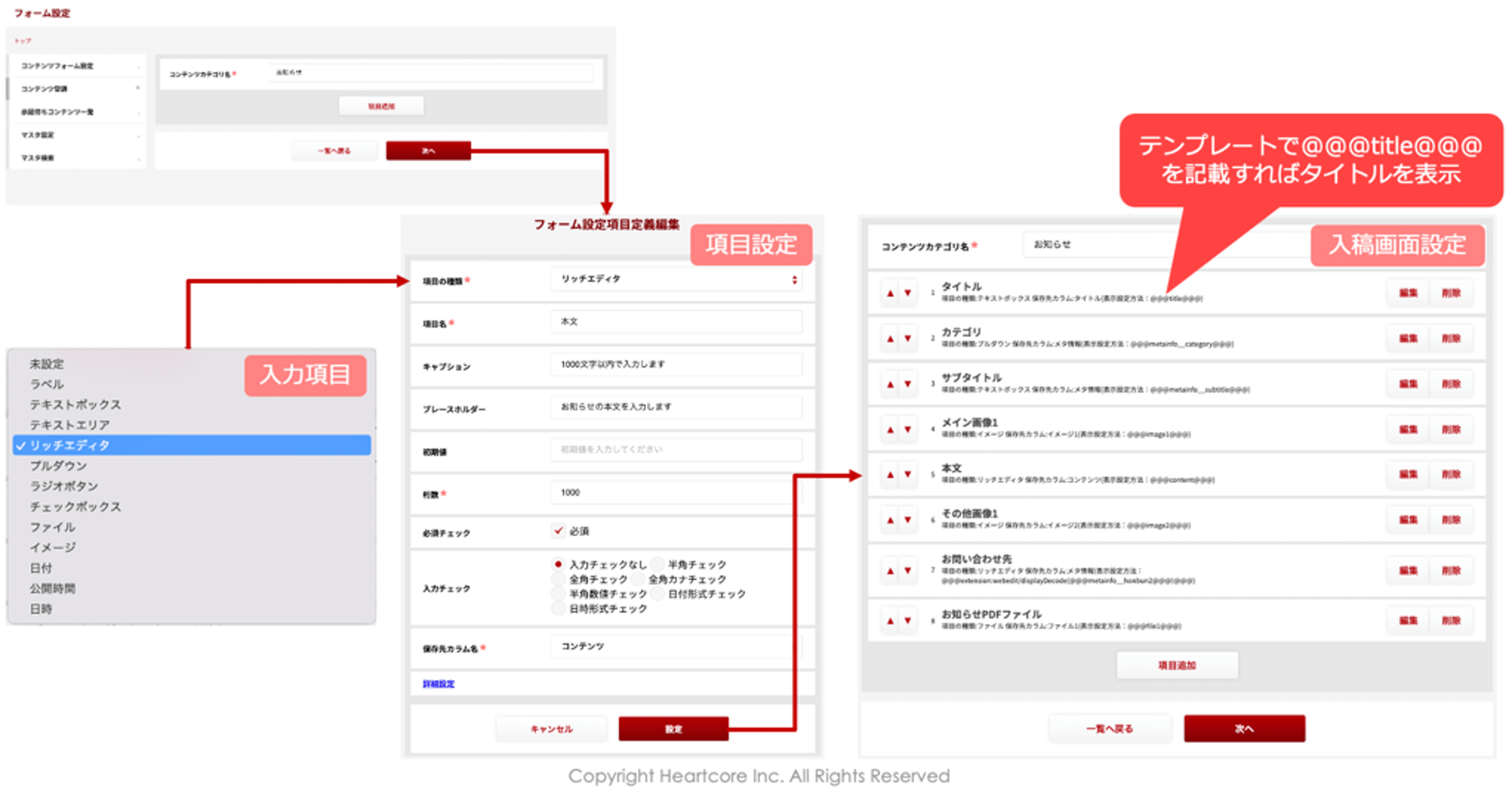Click the 保存先カラム名 field showing コンテンツ
Image resolution: width=1512 pixels, height=791 pixels.
point(676,647)
